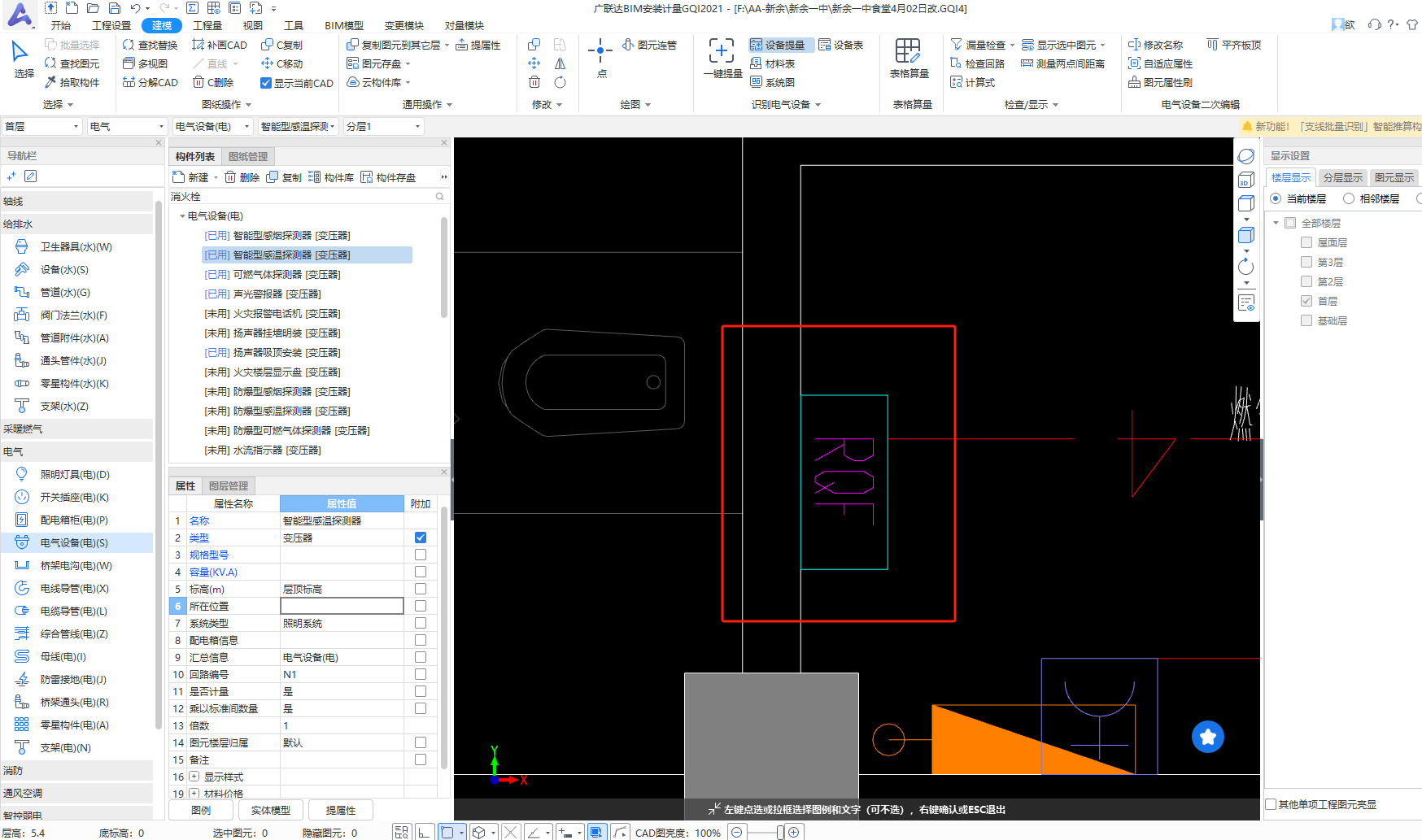Open the 建模 ribbon tab
This screenshot has height=840, width=1422.
pos(162,25)
